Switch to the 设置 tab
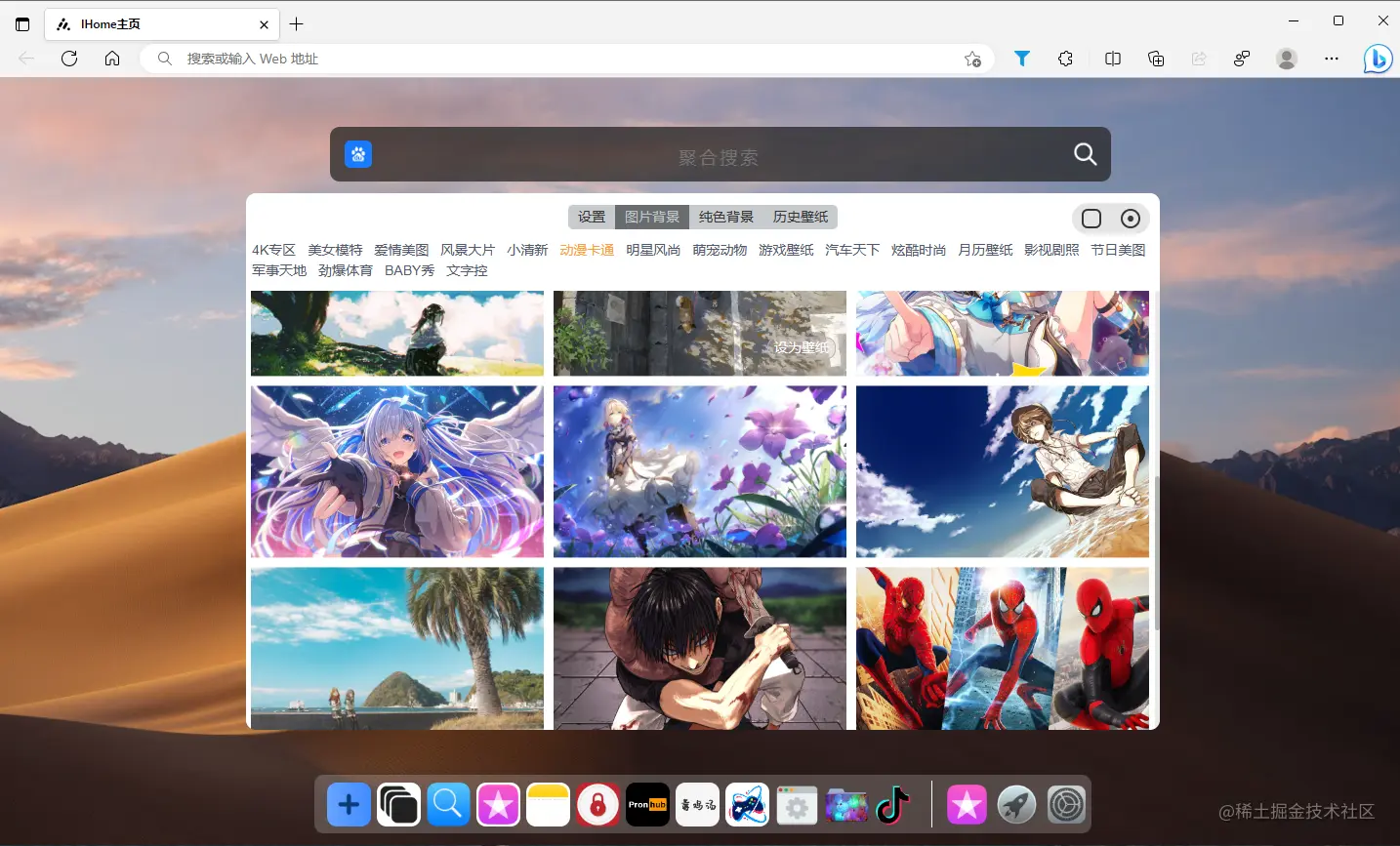 (592, 217)
